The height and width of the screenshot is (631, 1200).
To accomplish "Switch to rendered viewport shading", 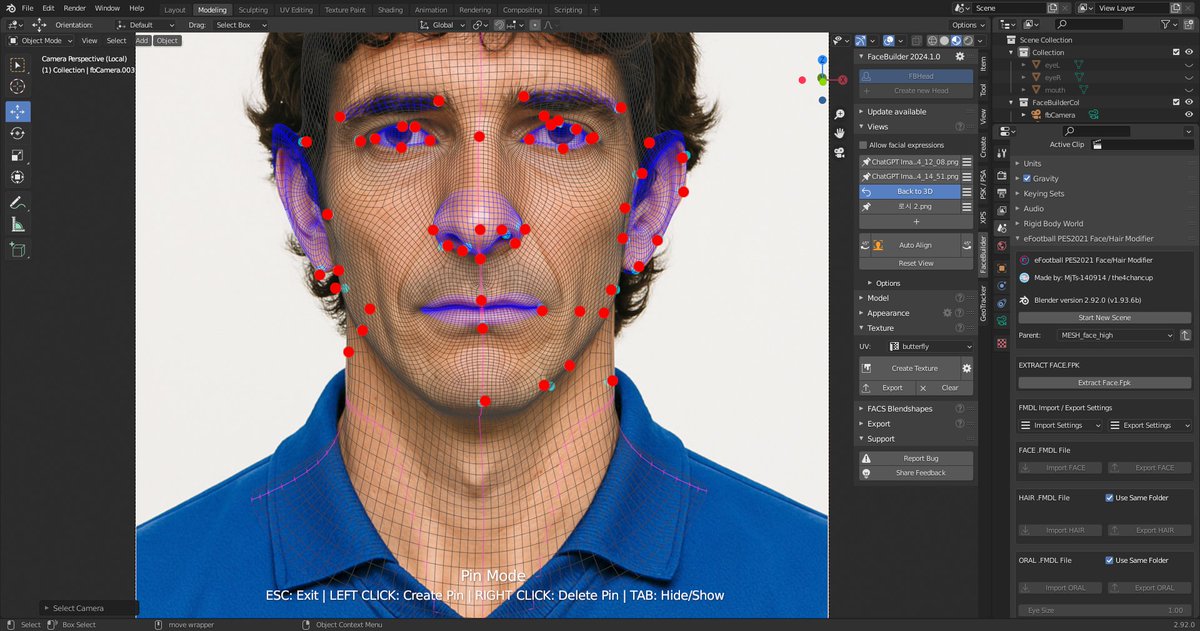I will click(969, 41).
